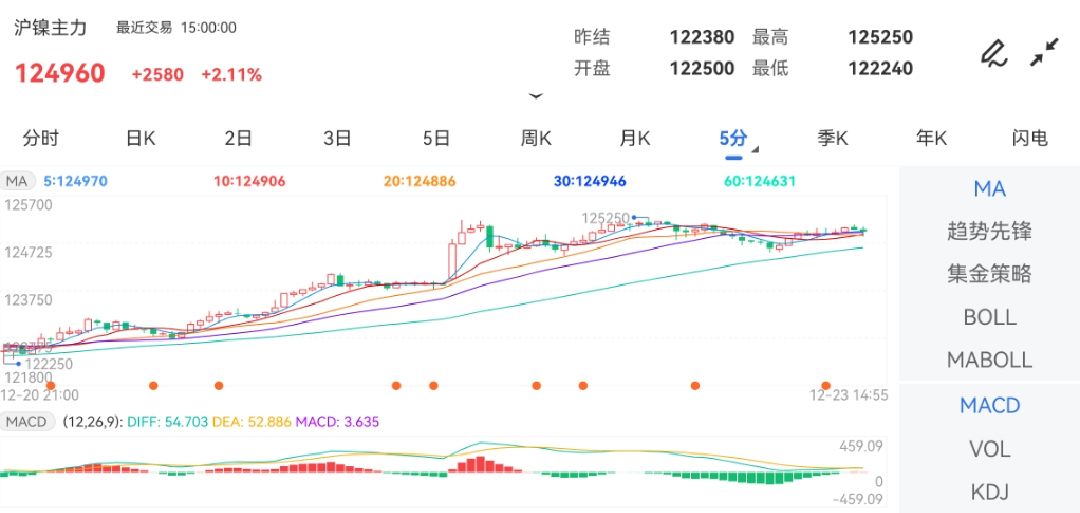Select the 5分 chart tab
This screenshot has width=1080, height=513.
pyautogui.click(x=733, y=138)
